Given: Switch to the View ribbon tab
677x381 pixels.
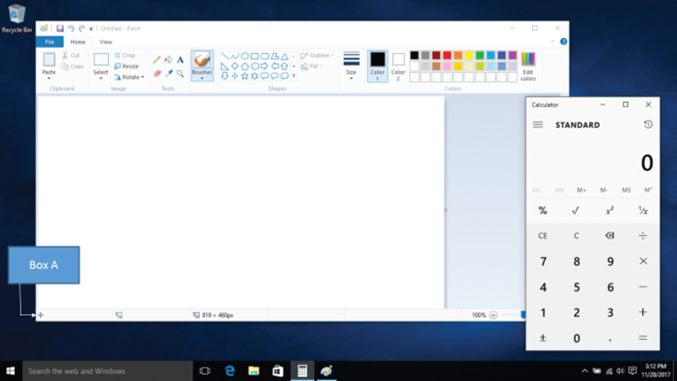Looking at the screenshot, I should tap(106, 42).
